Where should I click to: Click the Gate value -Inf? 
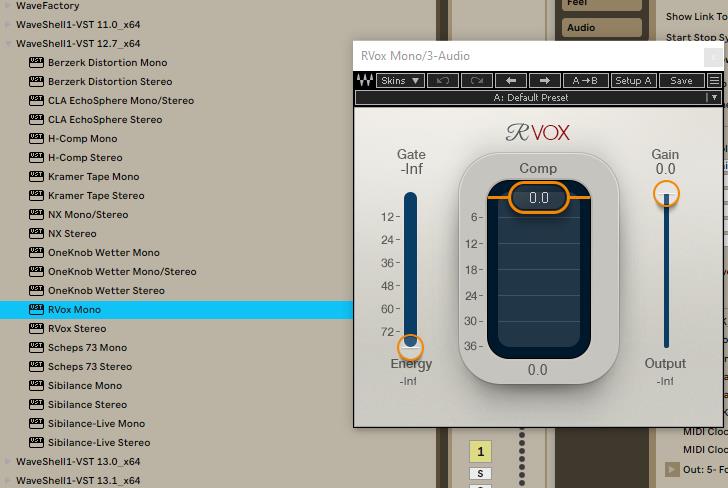click(411, 169)
